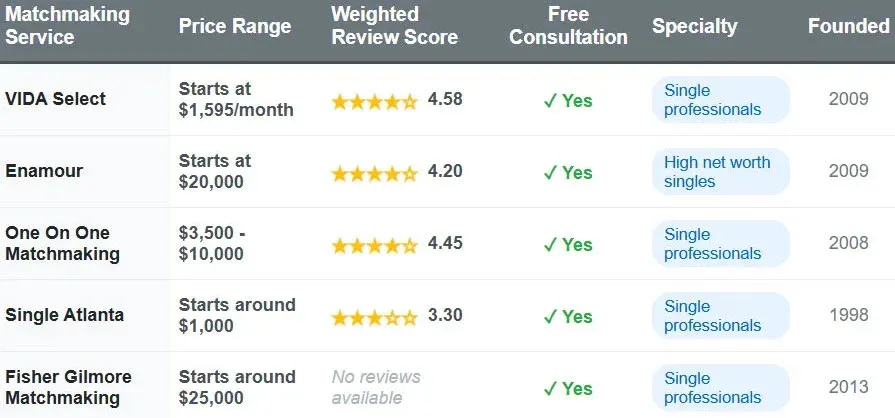The height and width of the screenshot is (418, 895).
Task: Sort by Weighted Review Score header
Action: [394, 27]
